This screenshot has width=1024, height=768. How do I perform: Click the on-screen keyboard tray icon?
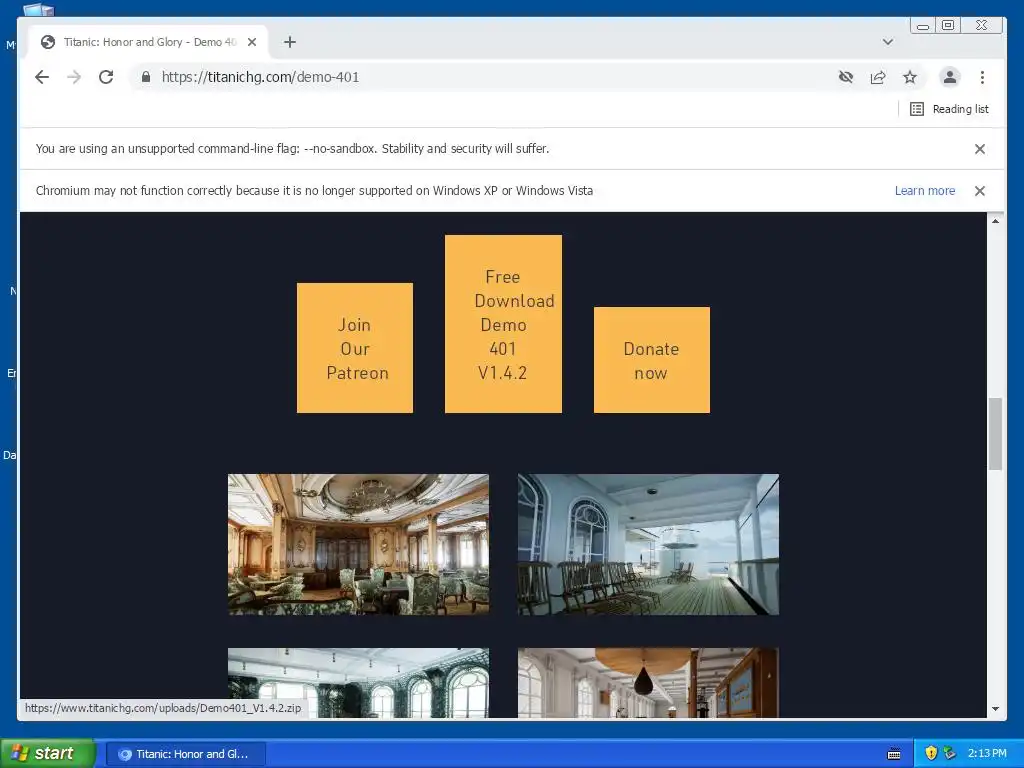pyautogui.click(x=894, y=754)
